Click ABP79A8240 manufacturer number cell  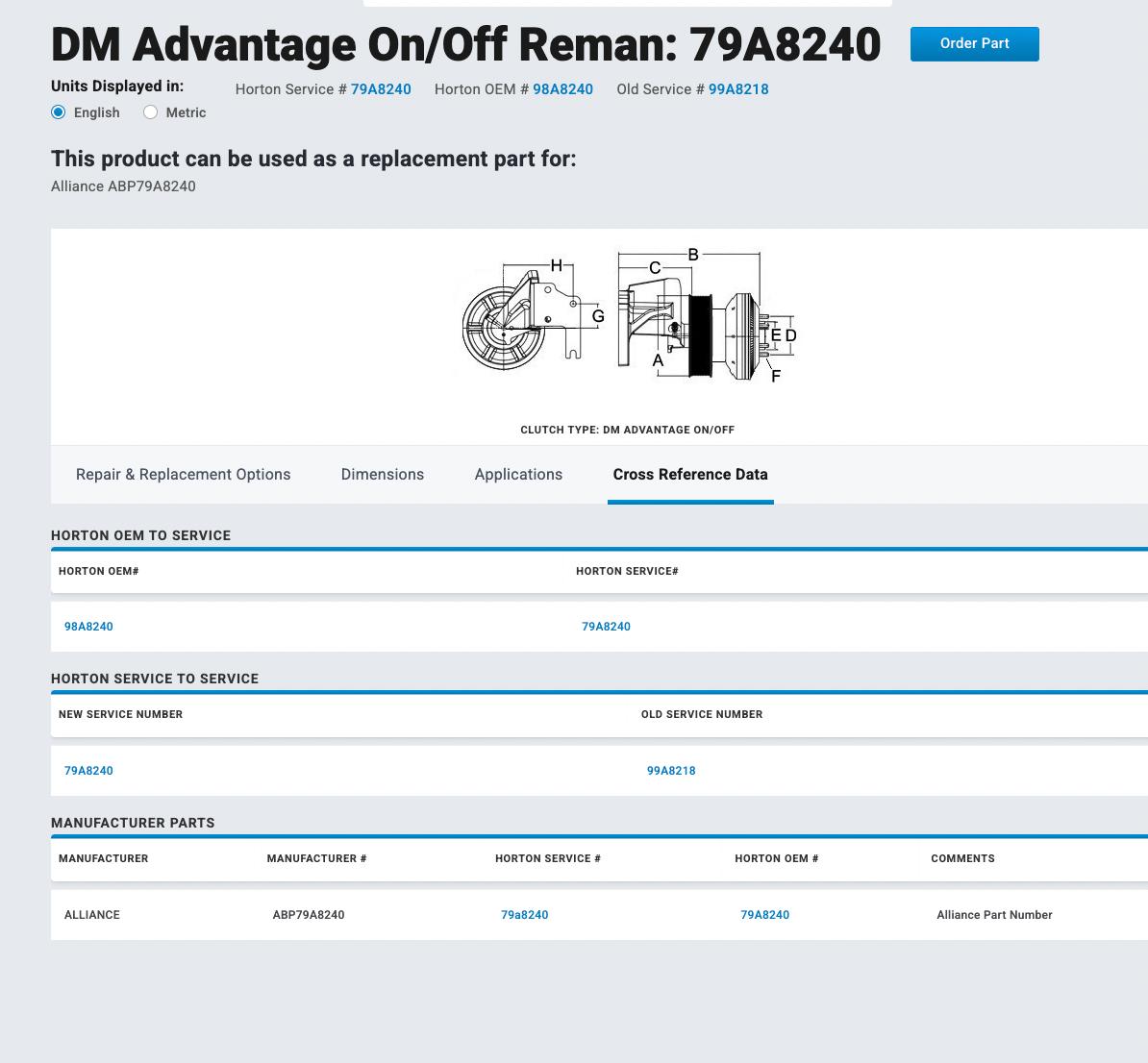point(309,915)
